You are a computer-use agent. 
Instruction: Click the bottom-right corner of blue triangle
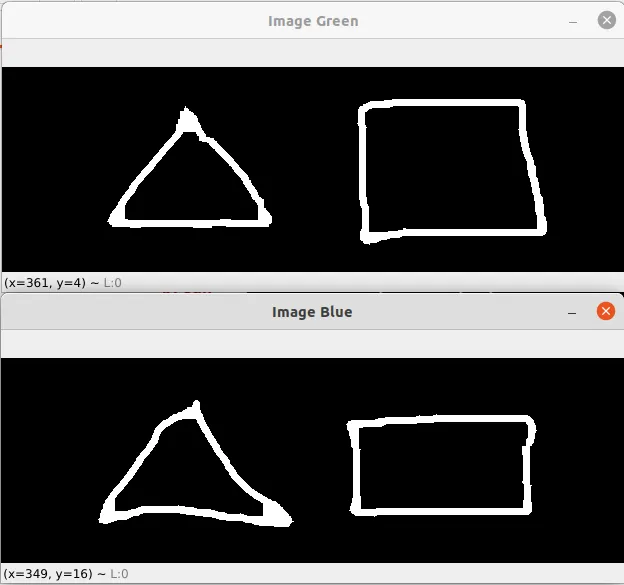point(279,515)
